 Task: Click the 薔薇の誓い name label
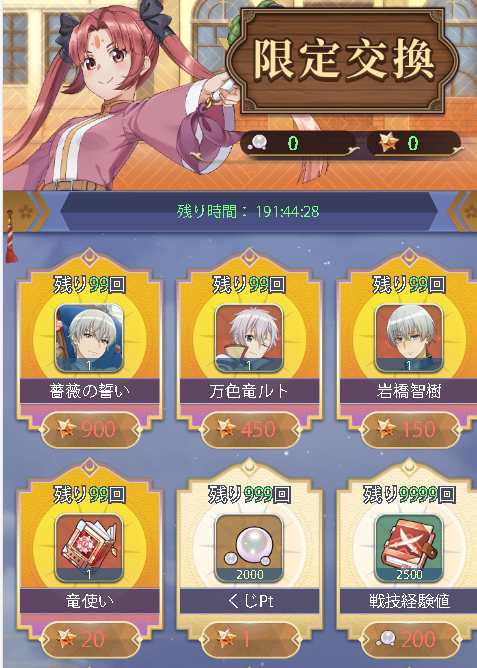90,391
